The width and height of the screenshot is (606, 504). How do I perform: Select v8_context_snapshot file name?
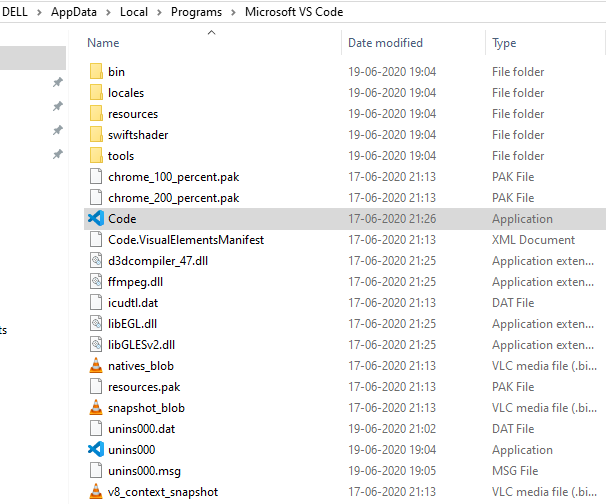point(163,492)
